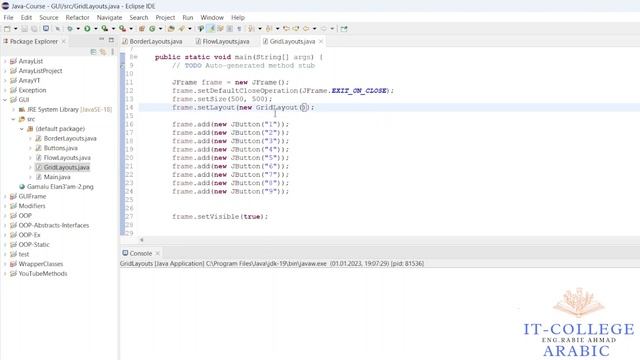Toggle Mark Occurrences highlighted toolbar button
Screen dimensions: 640x360
[211, 29]
